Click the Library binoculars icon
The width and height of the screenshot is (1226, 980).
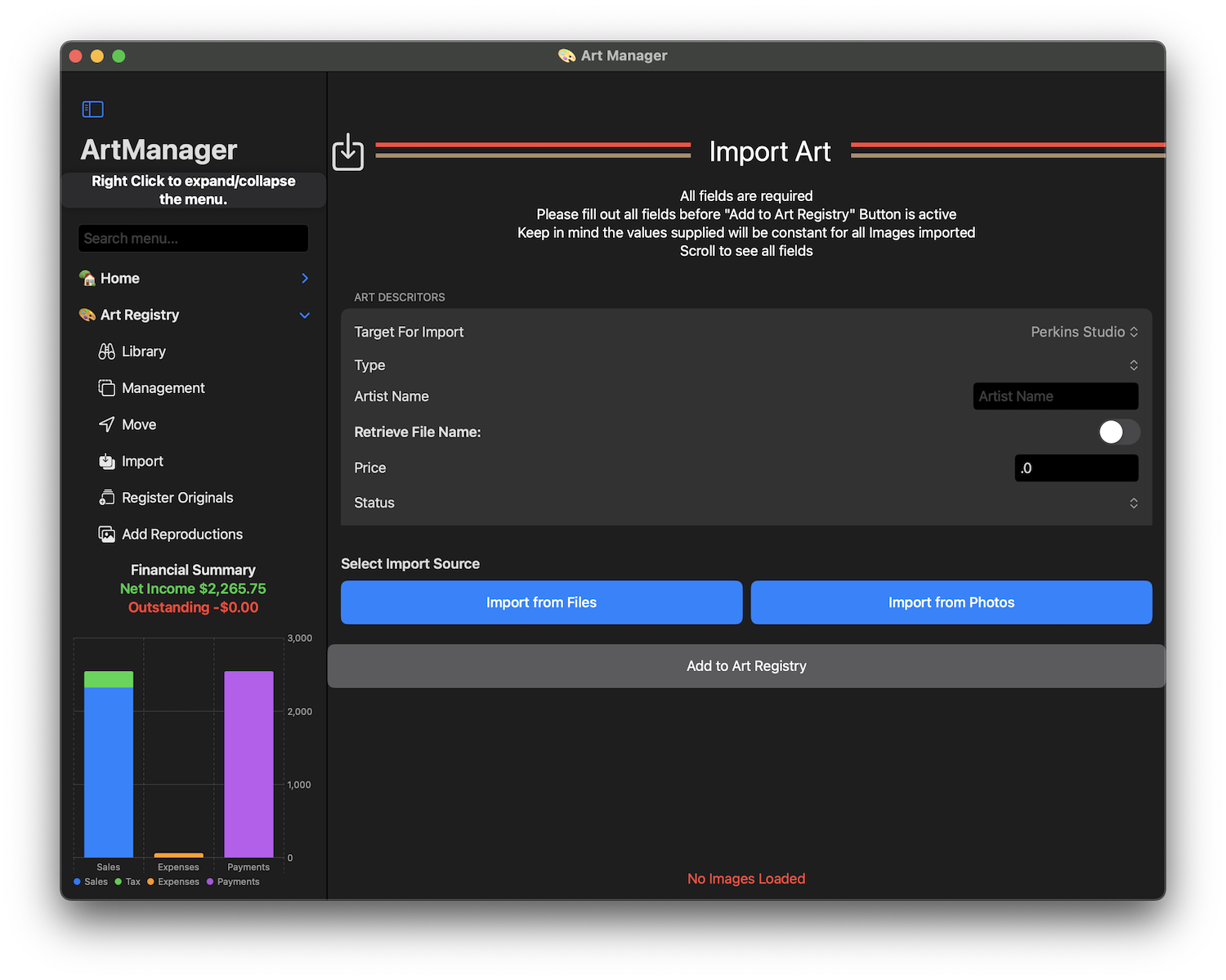point(106,351)
